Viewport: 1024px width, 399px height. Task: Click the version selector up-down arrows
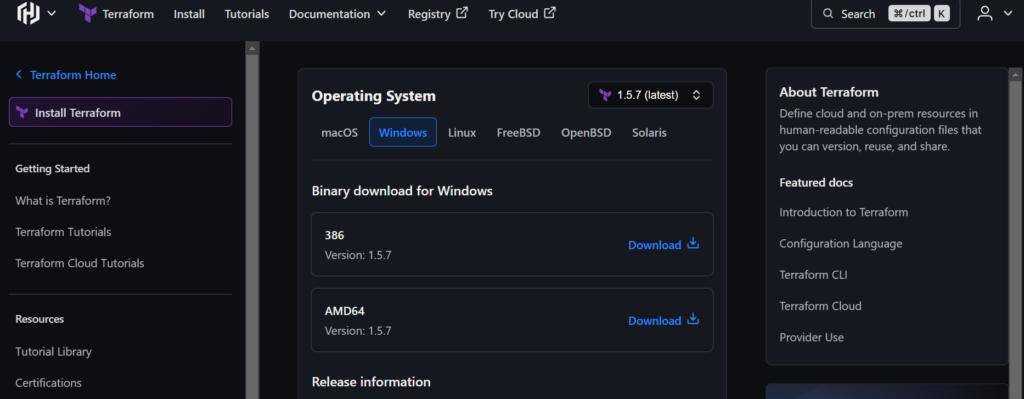(696, 95)
